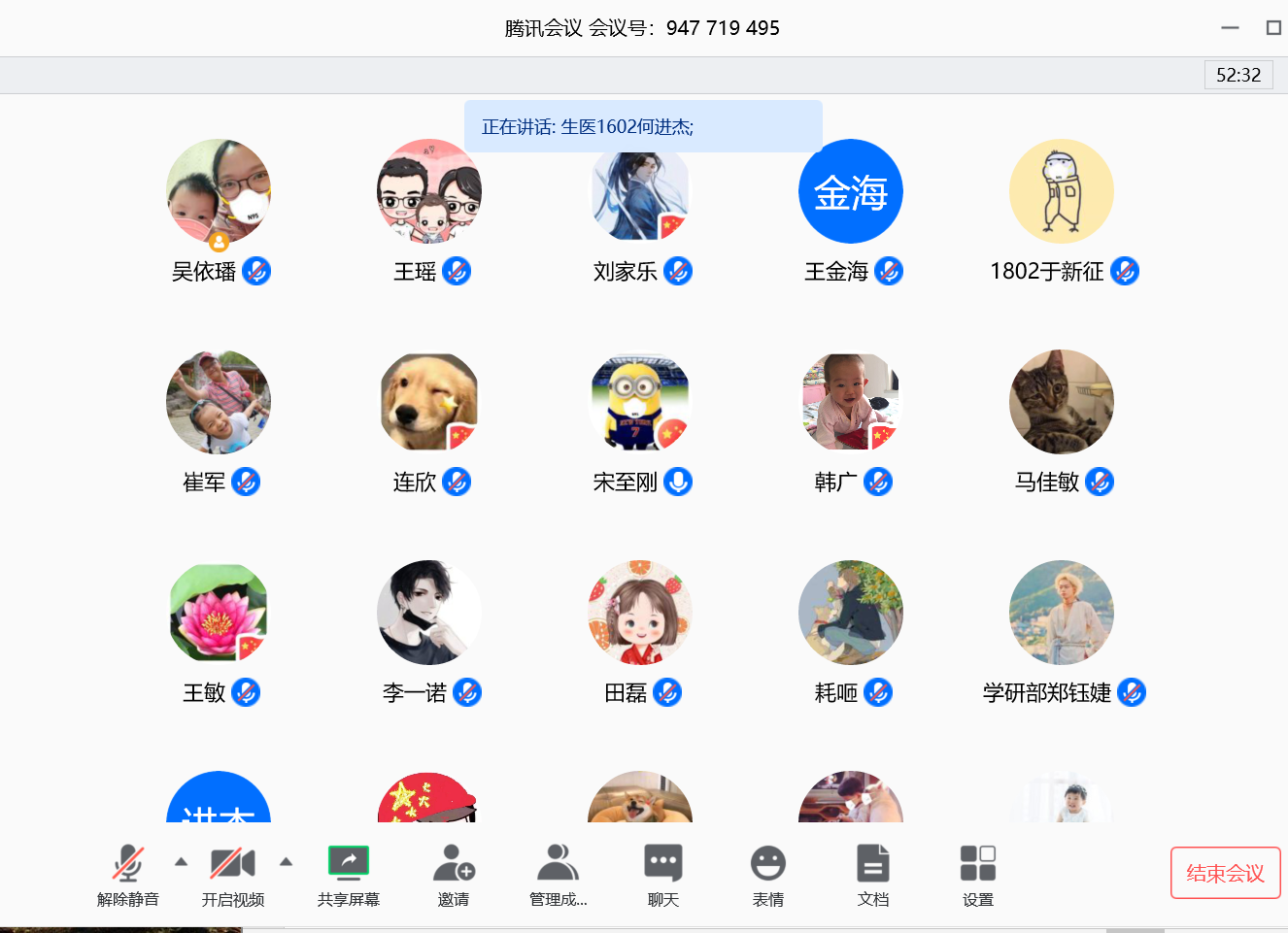Screen dimensions: 1288x933
Task: Select 马佳敏's cat avatar
Action: pyautogui.click(x=1061, y=401)
